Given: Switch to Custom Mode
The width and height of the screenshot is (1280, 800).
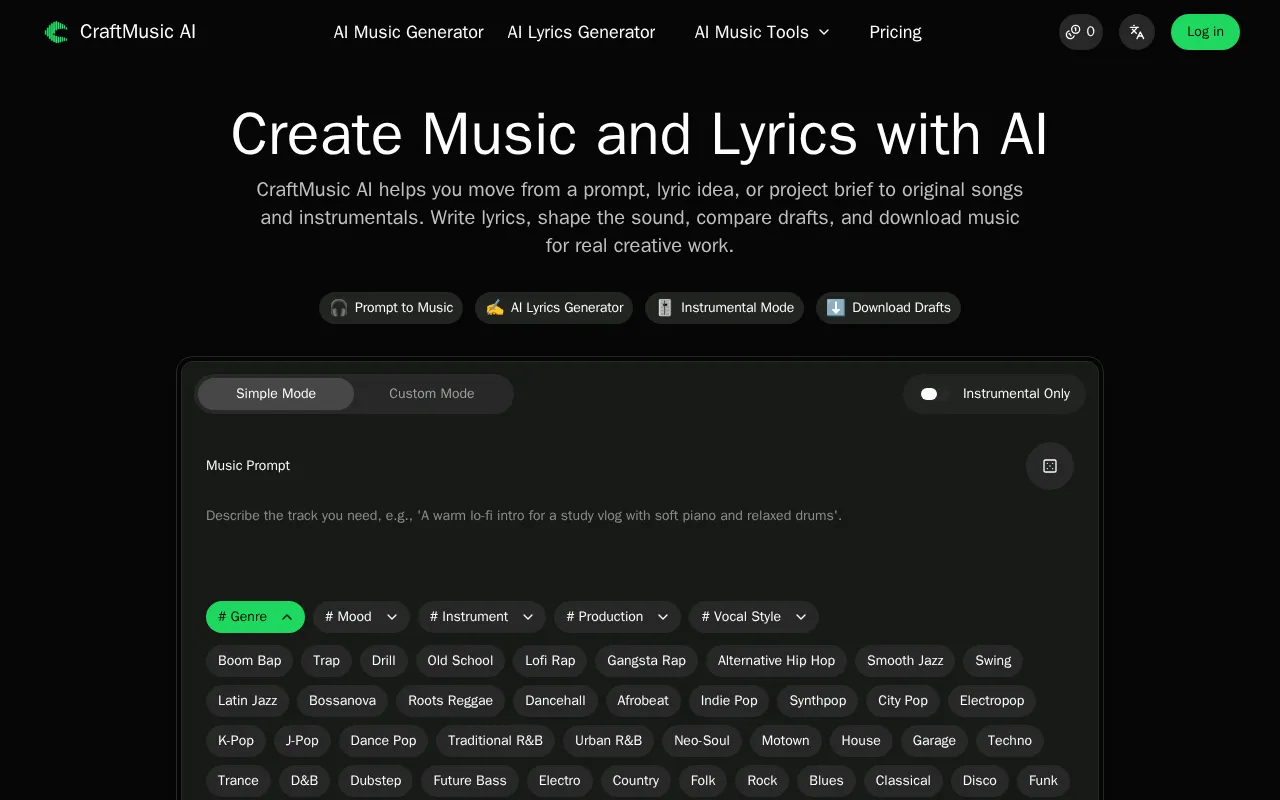Looking at the screenshot, I should tap(432, 394).
